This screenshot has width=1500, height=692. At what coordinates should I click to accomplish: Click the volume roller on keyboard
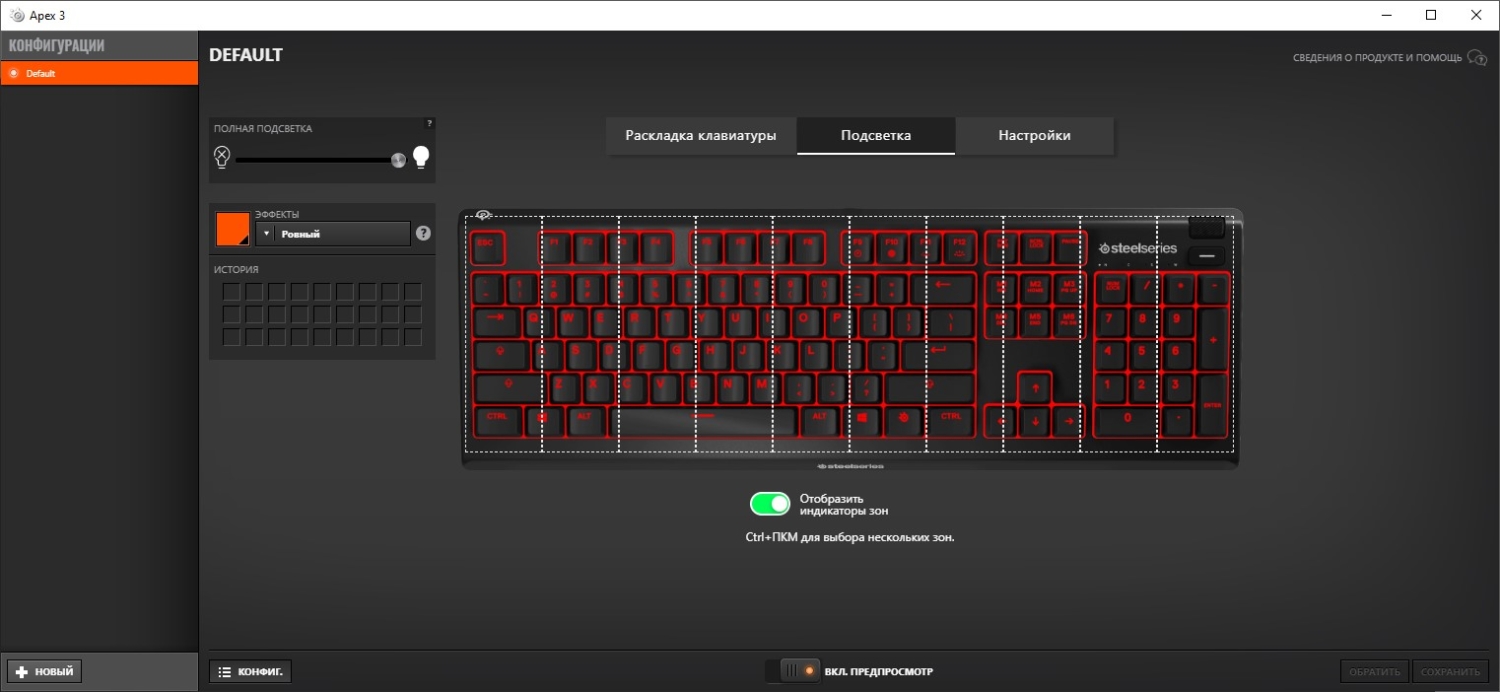(1207, 228)
